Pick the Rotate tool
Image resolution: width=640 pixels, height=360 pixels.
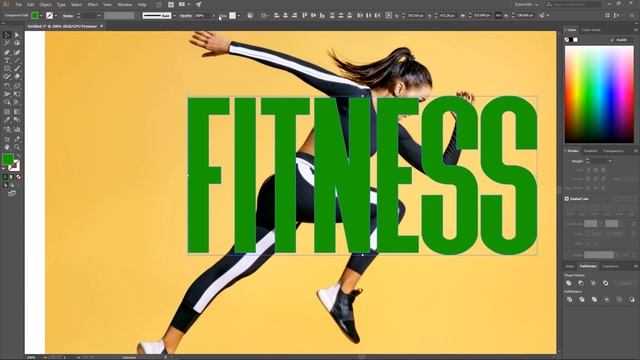(7, 86)
